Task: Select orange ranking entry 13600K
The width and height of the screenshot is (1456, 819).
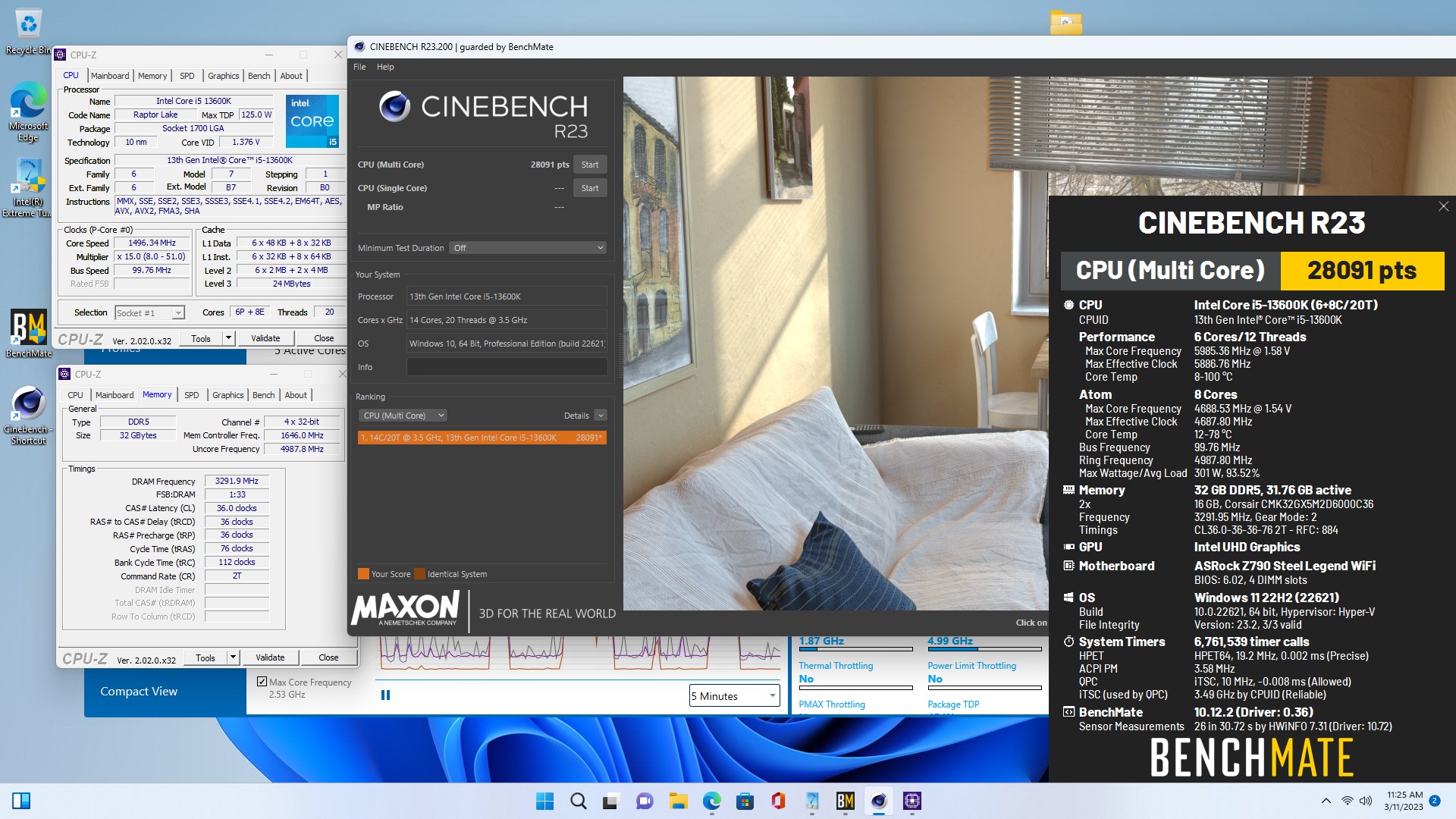Action: click(x=482, y=438)
